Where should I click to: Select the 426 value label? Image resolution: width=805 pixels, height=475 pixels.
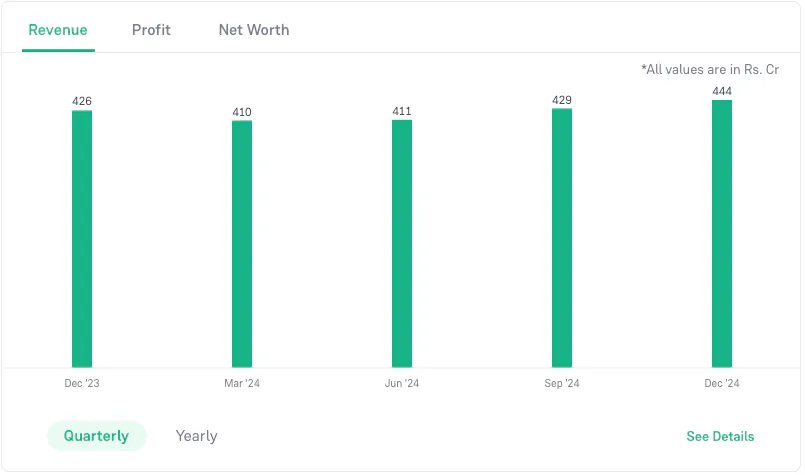pyautogui.click(x=82, y=101)
